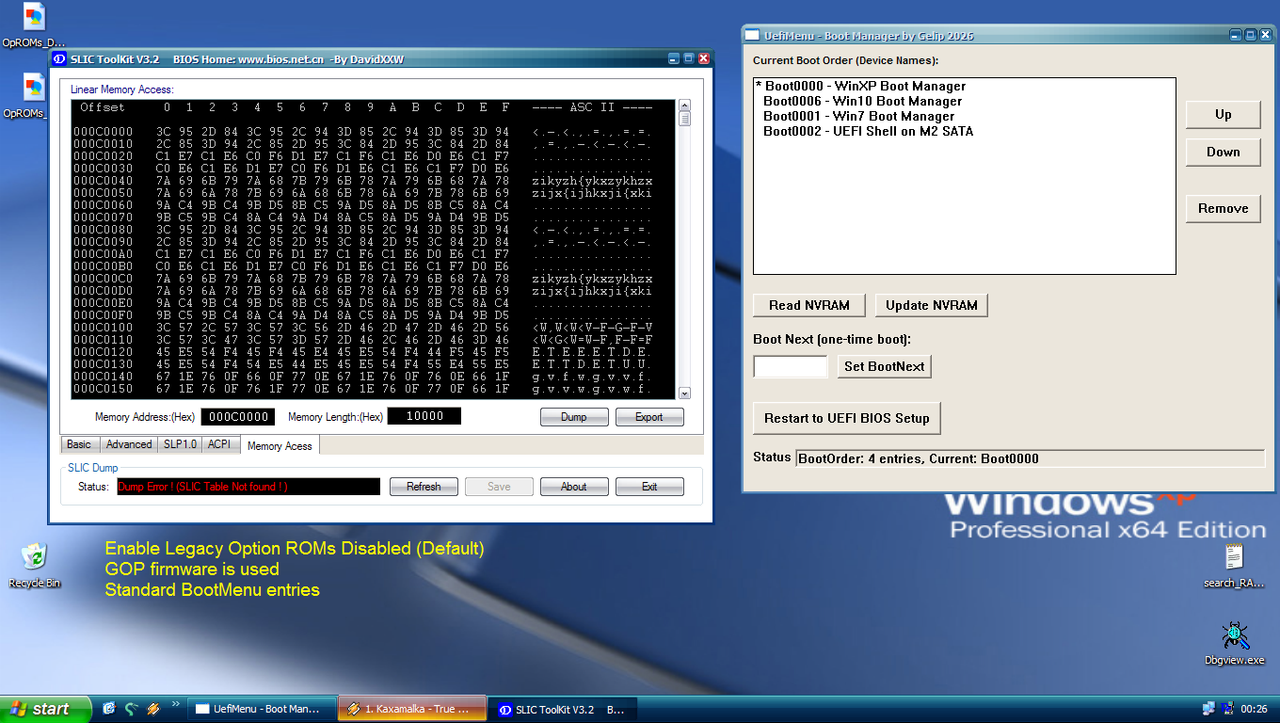Click hex row at offset 000C0000
The image size is (1280, 723).
(x=362, y=132)
